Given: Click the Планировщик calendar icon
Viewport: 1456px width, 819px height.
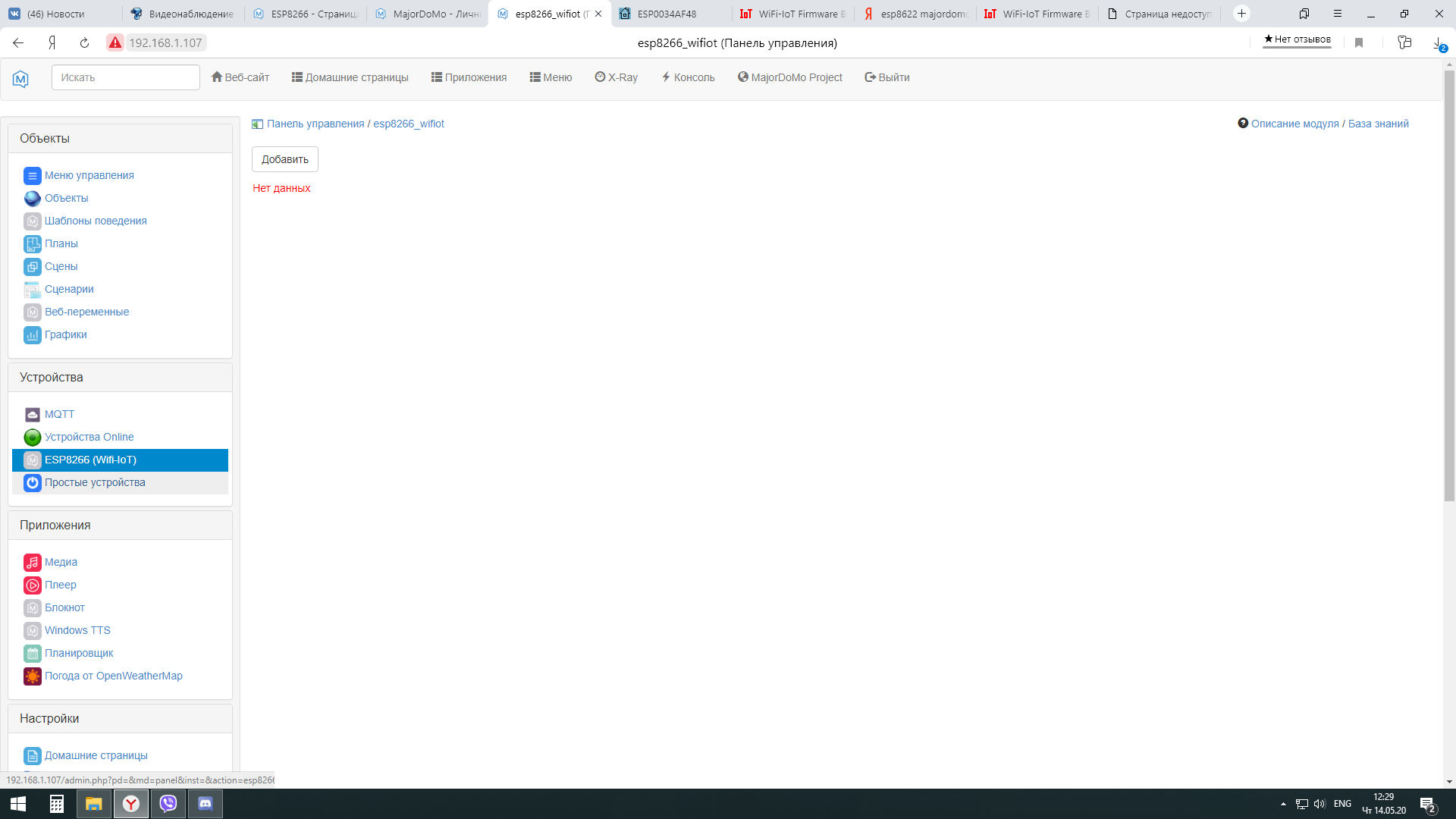Looking at the screenshot, I should pos(32,654).
